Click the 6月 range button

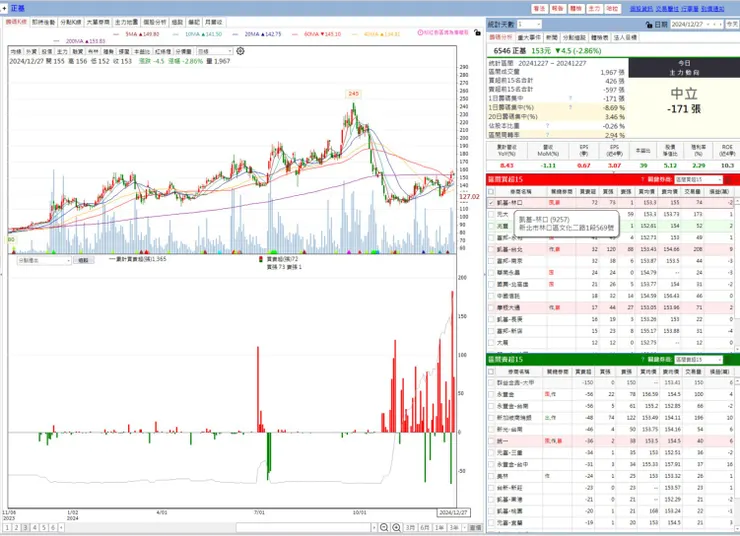point(425,528)
